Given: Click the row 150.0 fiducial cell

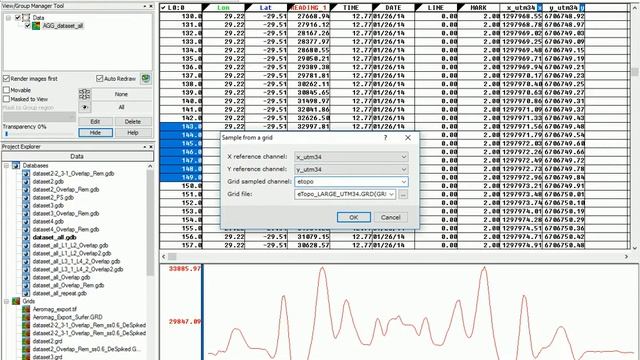Looking at the screenshot, I should pyautogui.click(x=181, y=186).
